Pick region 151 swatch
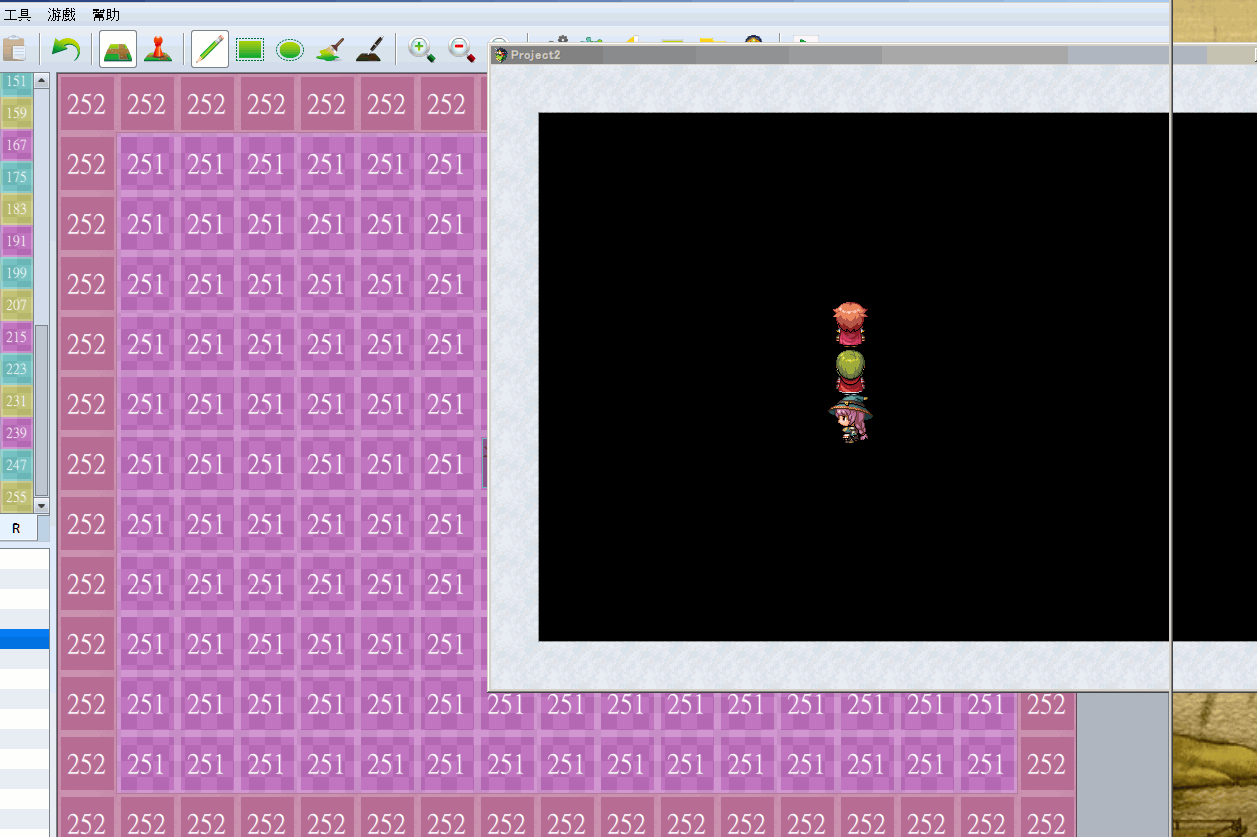The image size is (1257, 837). click(16, 82)
